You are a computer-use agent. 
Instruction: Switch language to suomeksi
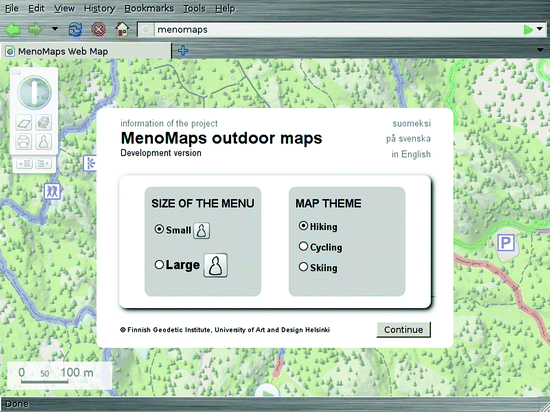(x=411, y=123)
